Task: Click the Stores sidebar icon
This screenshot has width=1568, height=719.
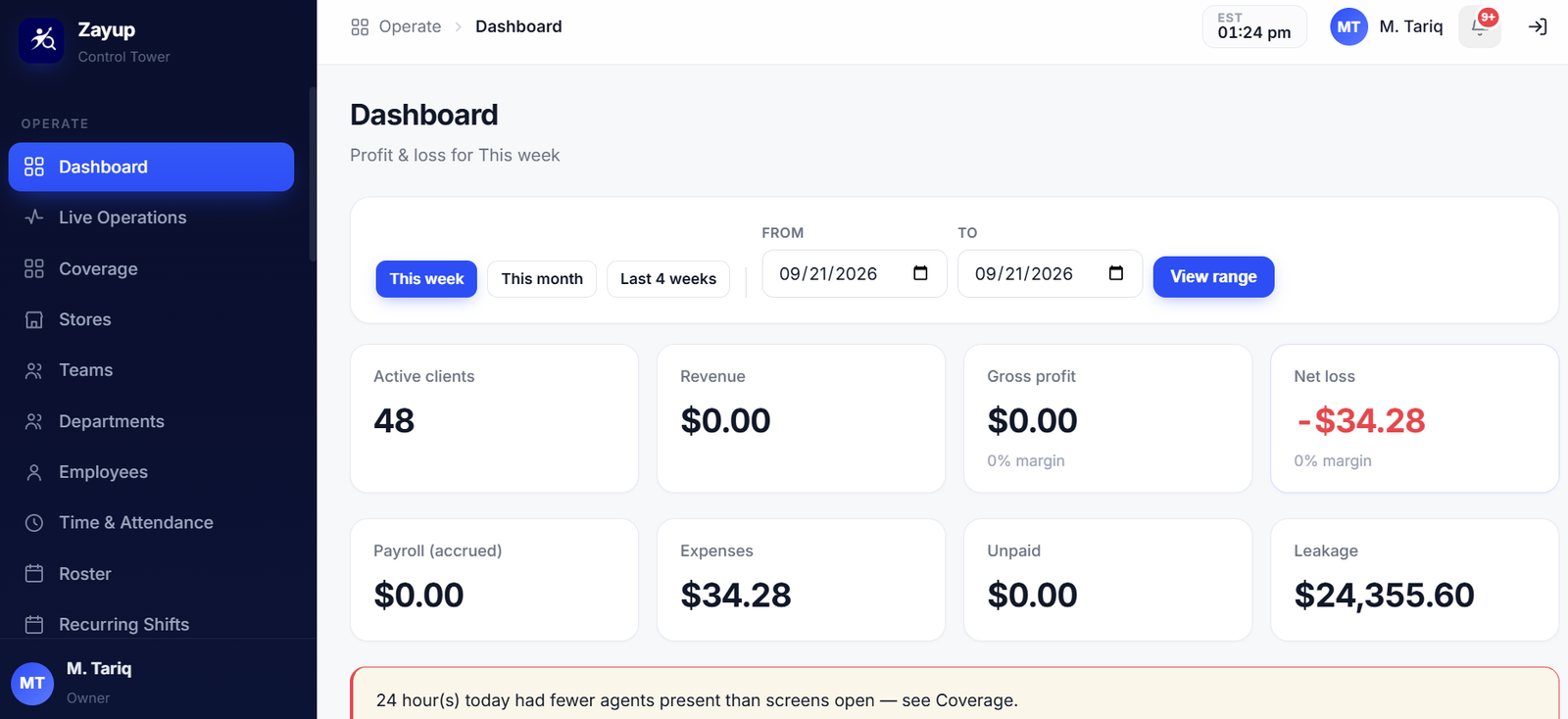Action: [x=34, y=319]
